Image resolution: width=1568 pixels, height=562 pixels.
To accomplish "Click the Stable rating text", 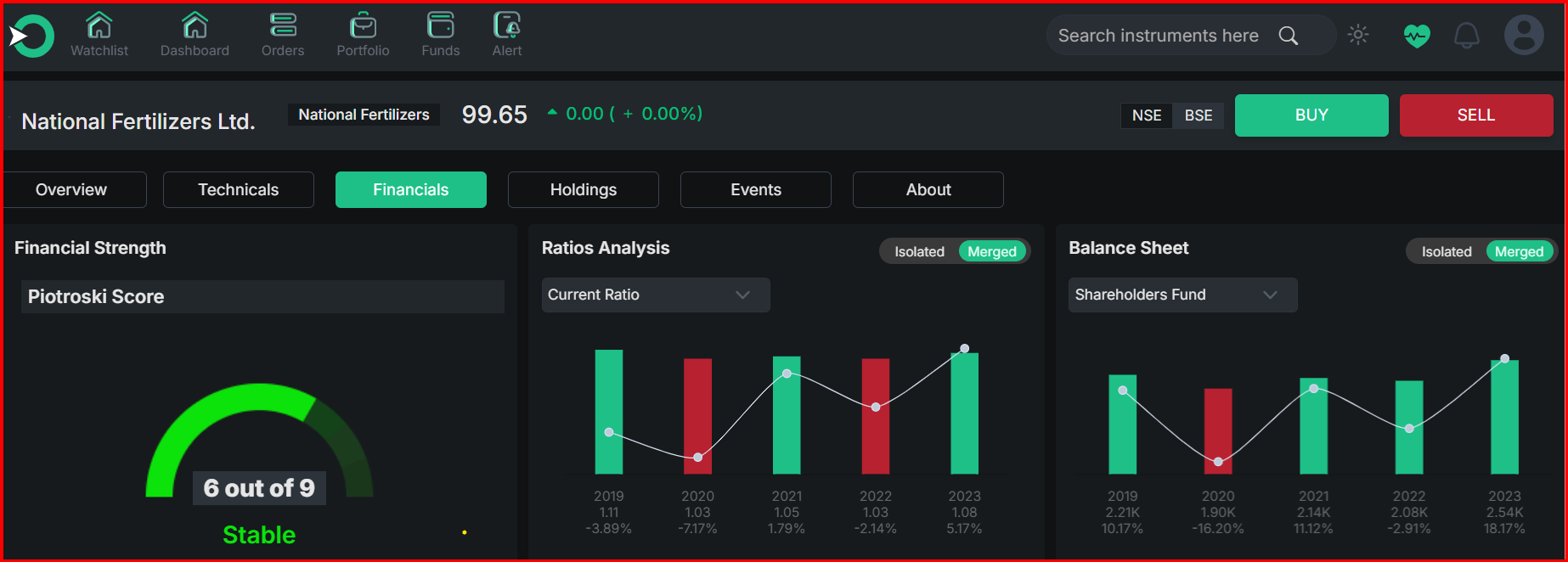I will (259, 535).
